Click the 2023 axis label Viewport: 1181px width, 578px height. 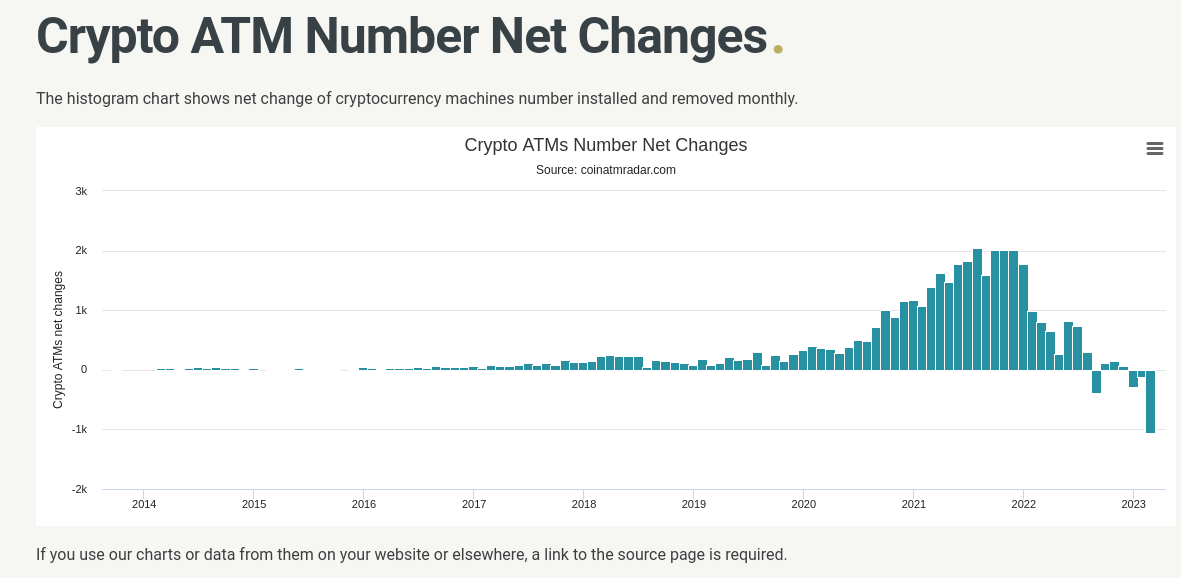(1133, 505)
